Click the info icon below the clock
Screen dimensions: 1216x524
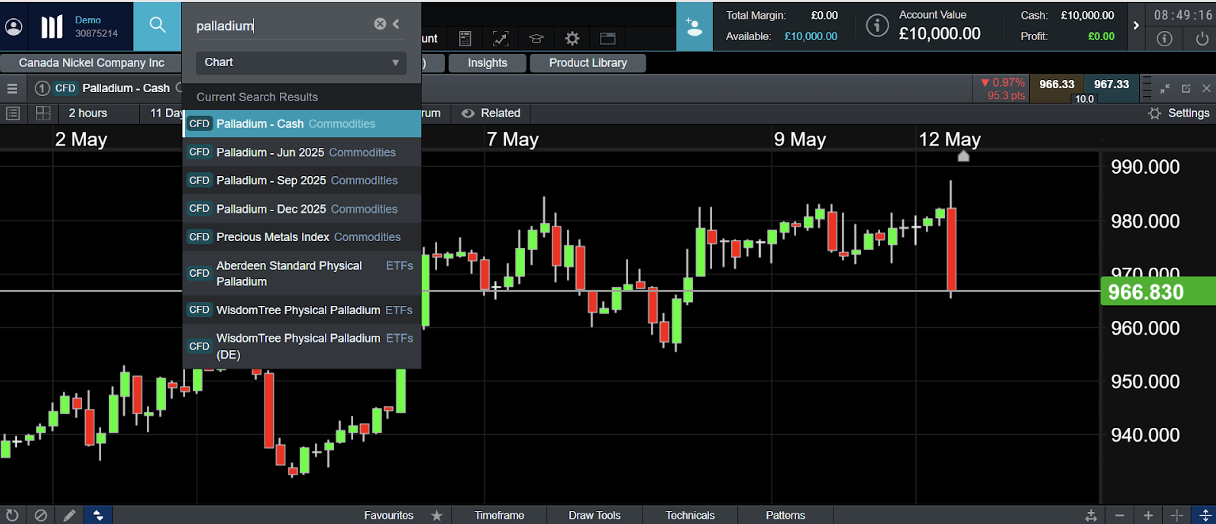pos(1164,39)
